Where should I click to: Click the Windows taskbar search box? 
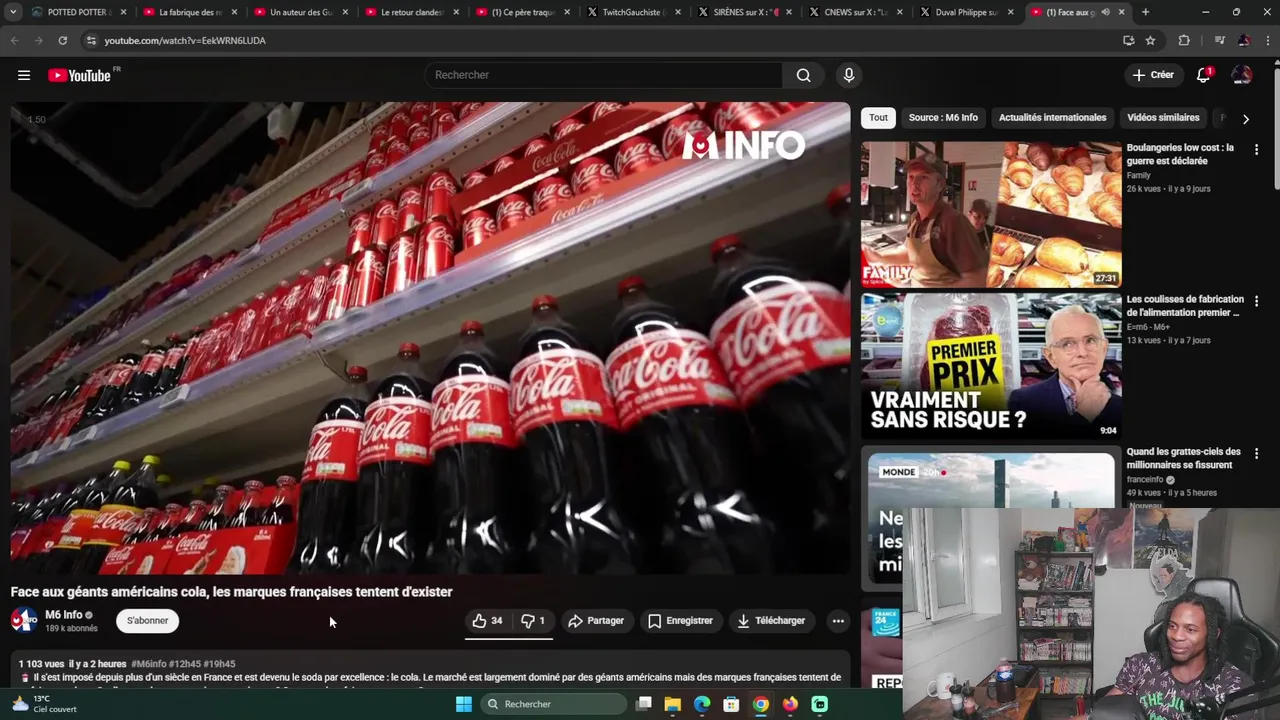tap(556, 704)
